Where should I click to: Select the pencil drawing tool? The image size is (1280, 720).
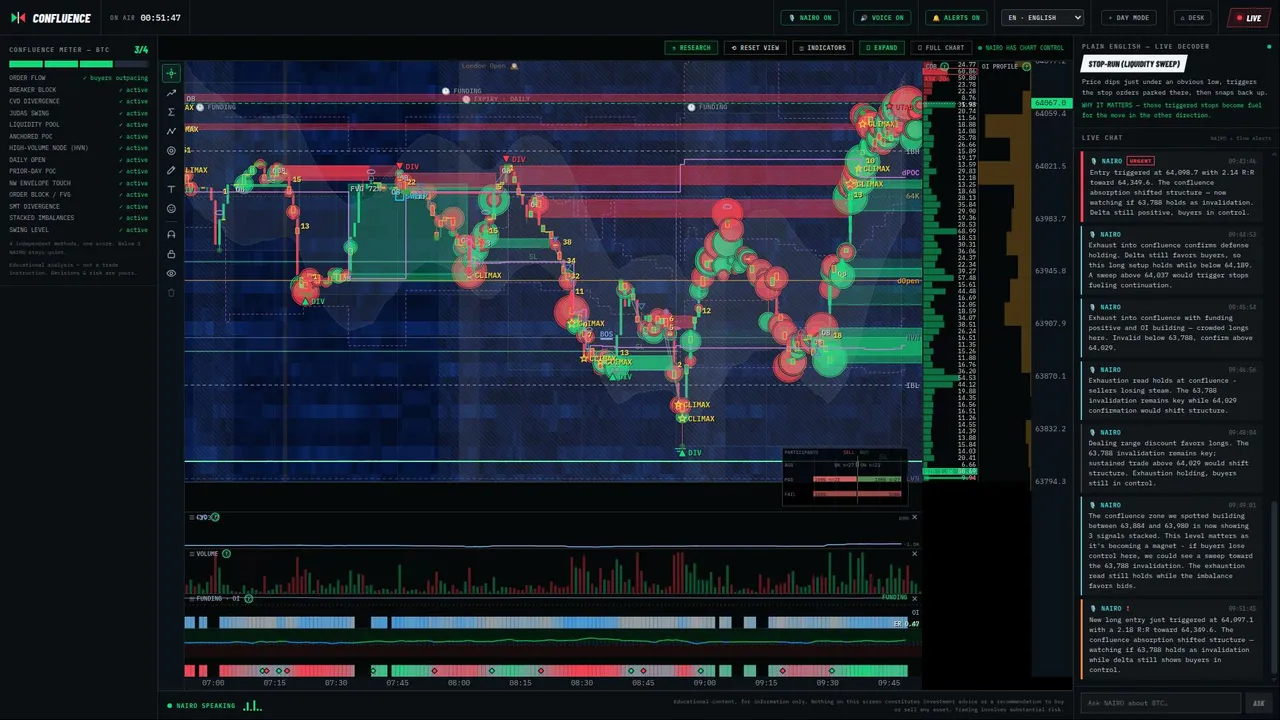[x=171, y=170]
